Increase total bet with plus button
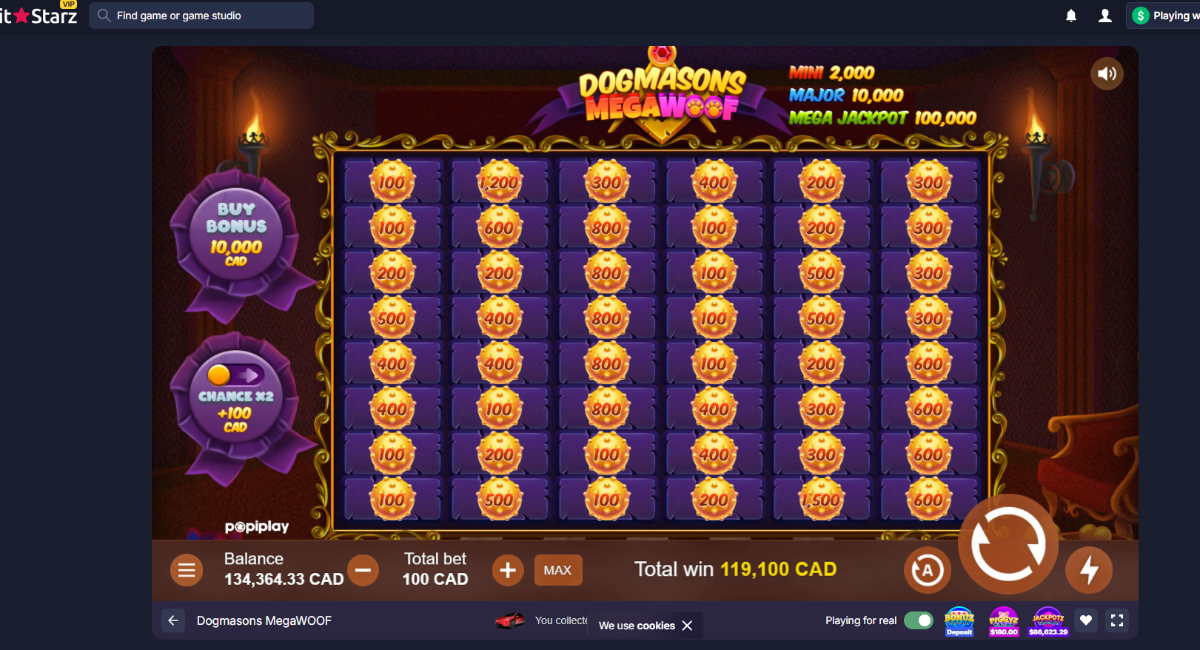 pyautogui.click(x=508, y=571)
